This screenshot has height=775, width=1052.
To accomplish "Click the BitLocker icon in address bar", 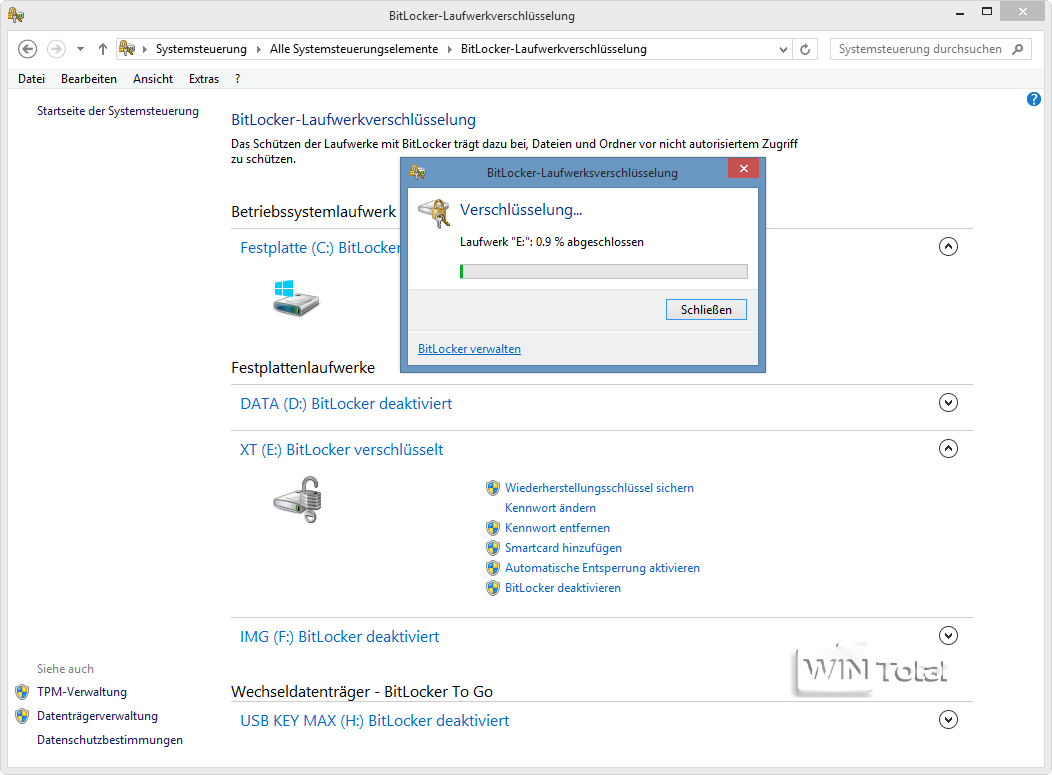I will tap(127, 48).
